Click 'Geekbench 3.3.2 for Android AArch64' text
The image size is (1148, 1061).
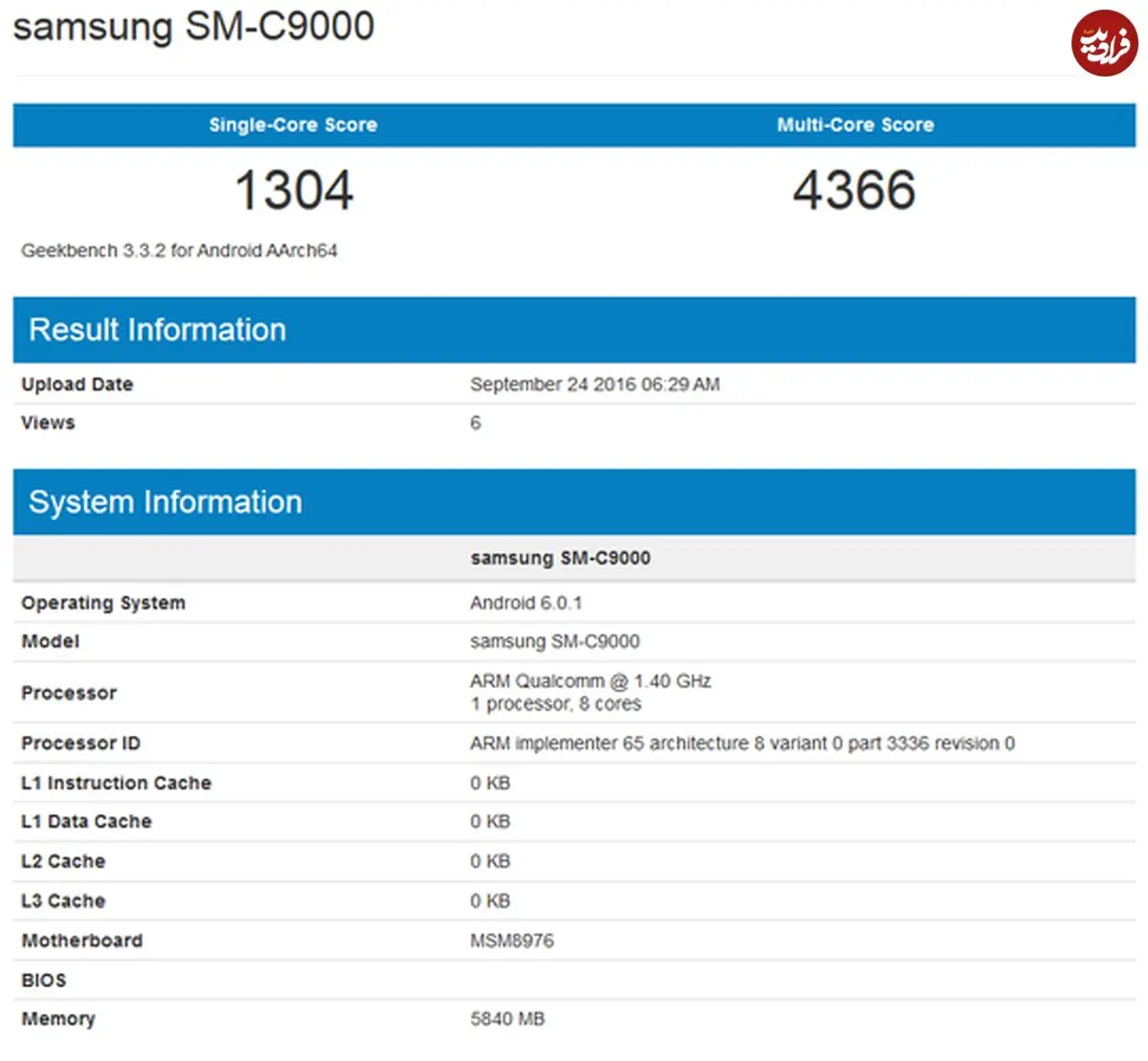179,251
